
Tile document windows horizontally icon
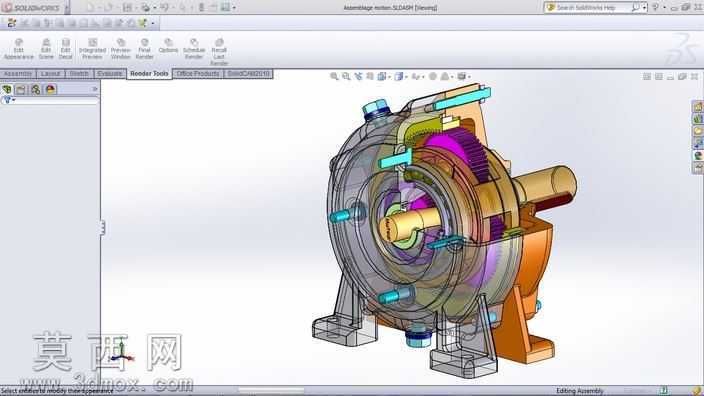point(647,76)
